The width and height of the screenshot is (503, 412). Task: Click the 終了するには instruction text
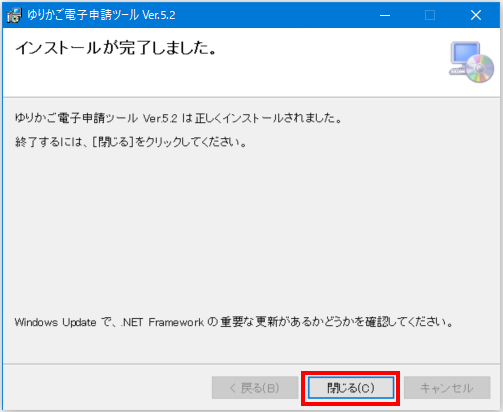[x=131, y=142]
